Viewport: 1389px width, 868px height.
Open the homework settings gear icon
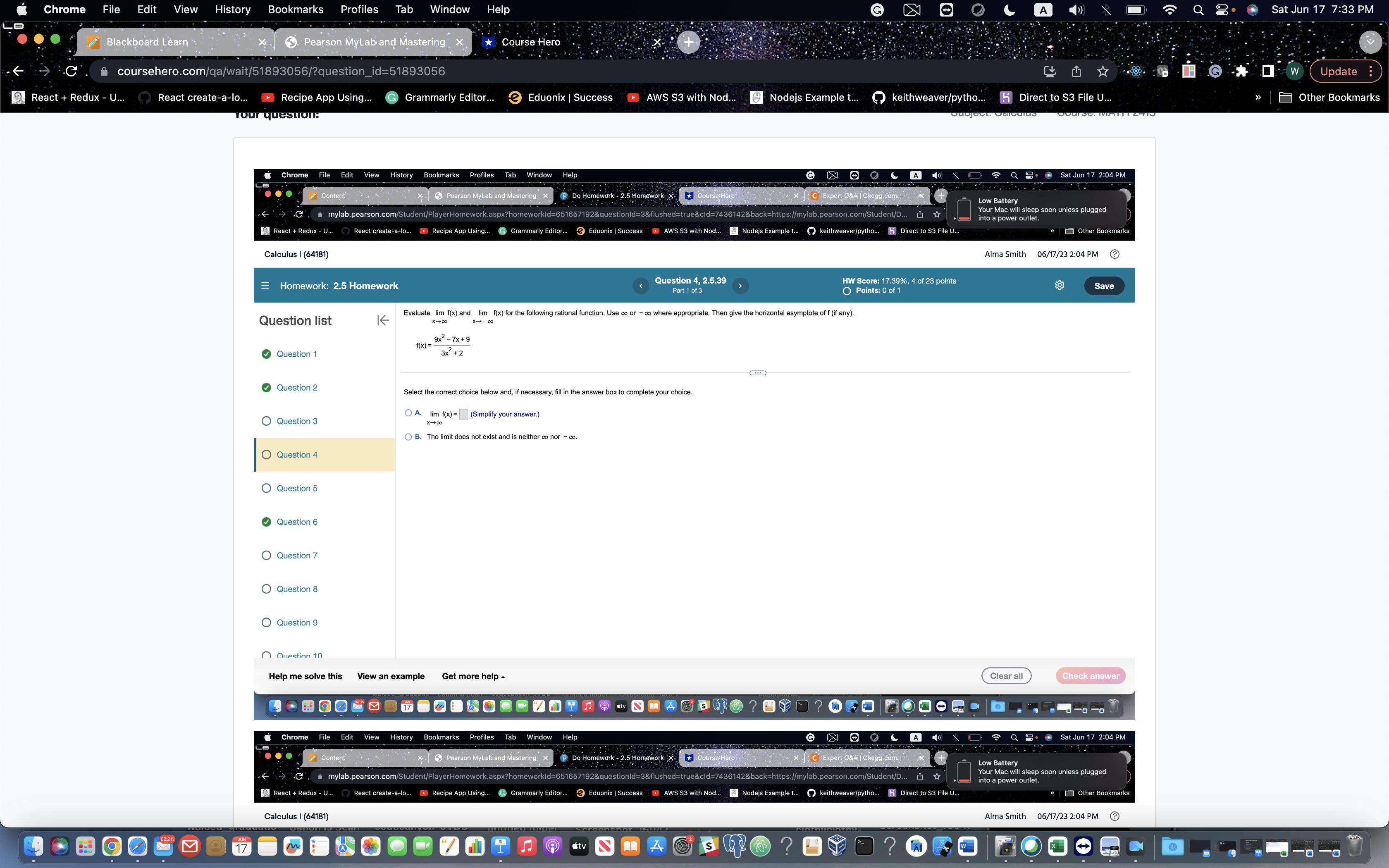(x=1059, y=285)
